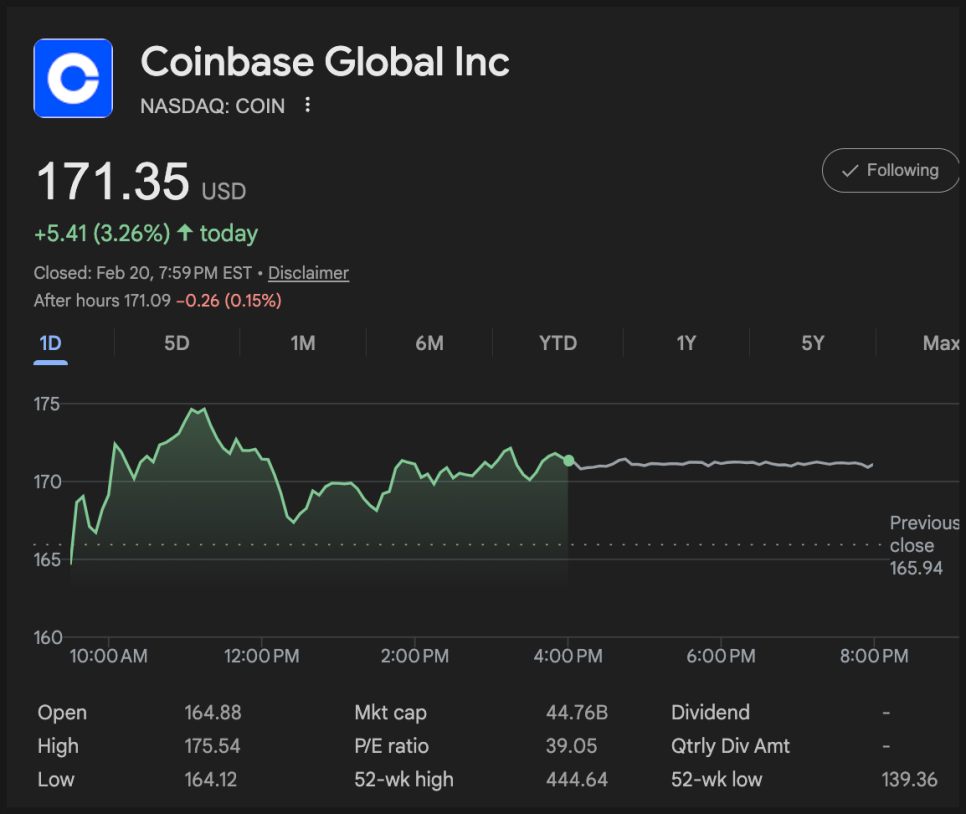
Task: Click the green closing price dot on chart
Action: pos(569,461)
